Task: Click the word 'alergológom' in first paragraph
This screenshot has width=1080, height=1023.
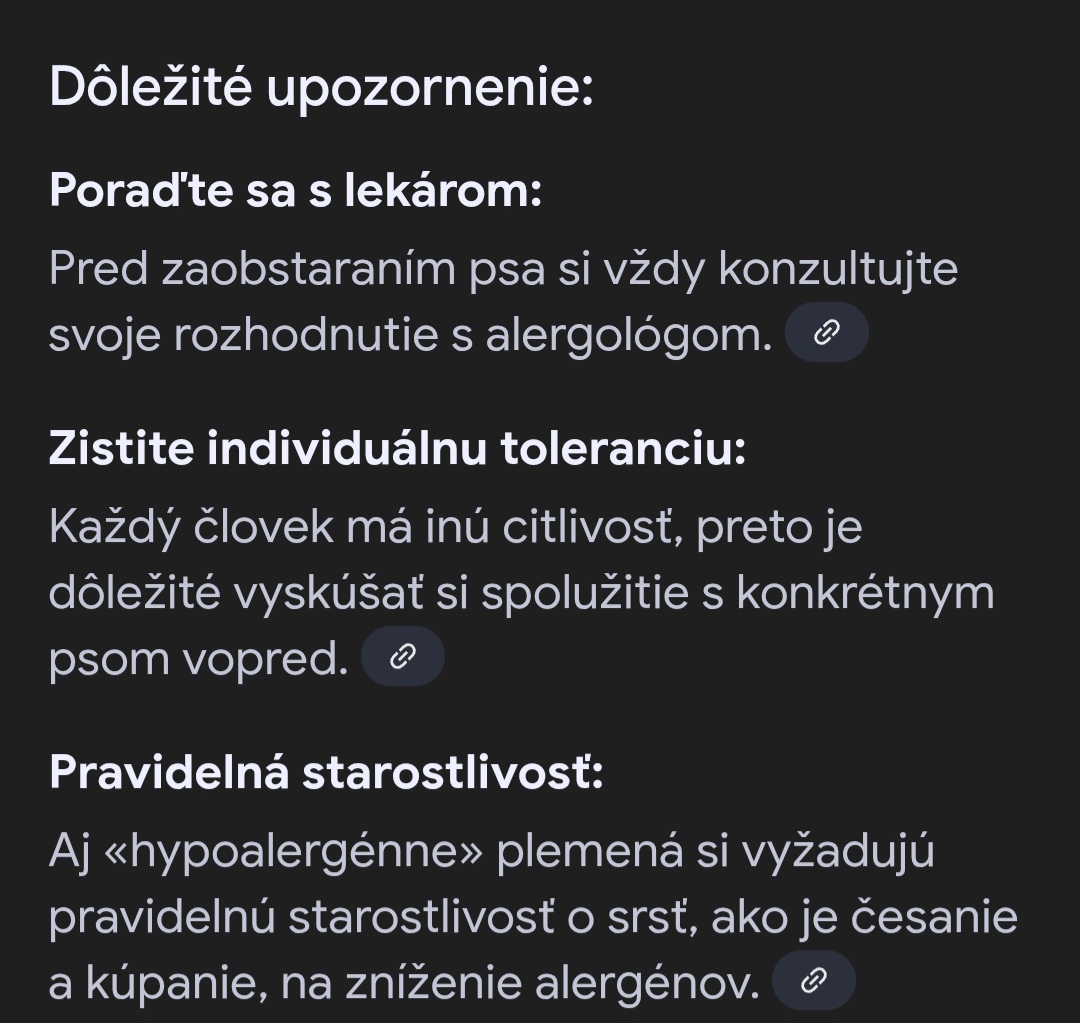Action: 629,336
